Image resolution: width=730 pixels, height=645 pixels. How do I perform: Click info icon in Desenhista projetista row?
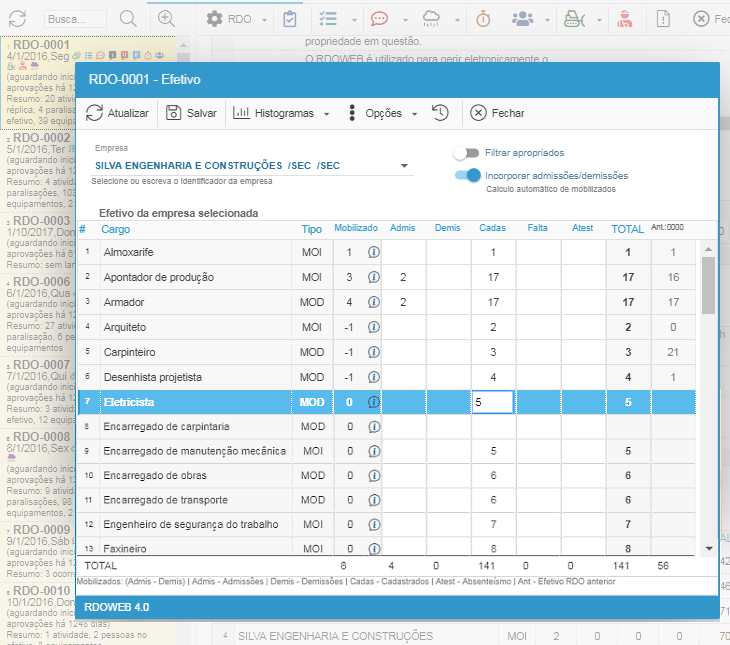click(x=374, y=377)
